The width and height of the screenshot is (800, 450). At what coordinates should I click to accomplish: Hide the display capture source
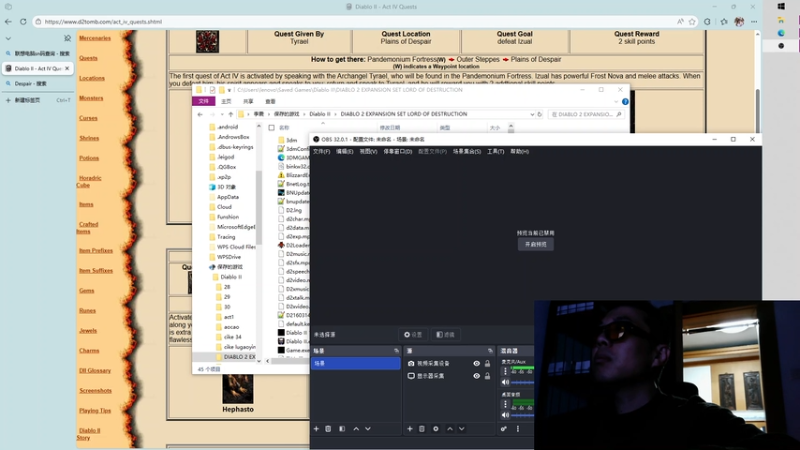pyautogui.click(x=477, y=376)
